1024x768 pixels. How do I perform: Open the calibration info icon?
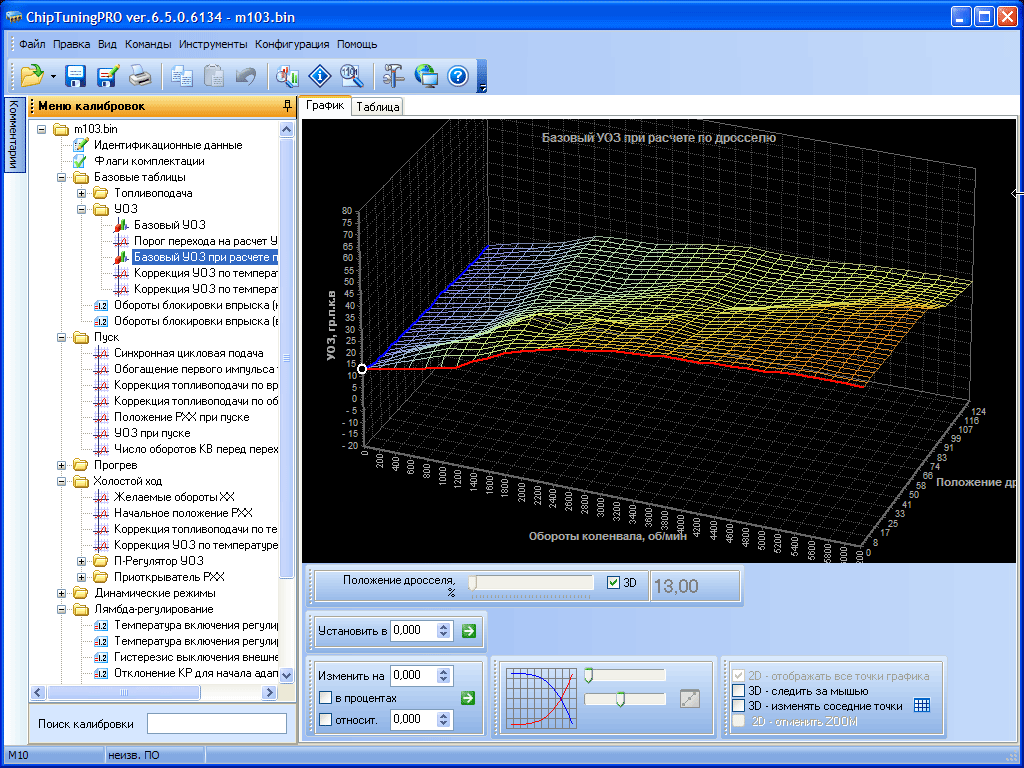click(319, 76)
